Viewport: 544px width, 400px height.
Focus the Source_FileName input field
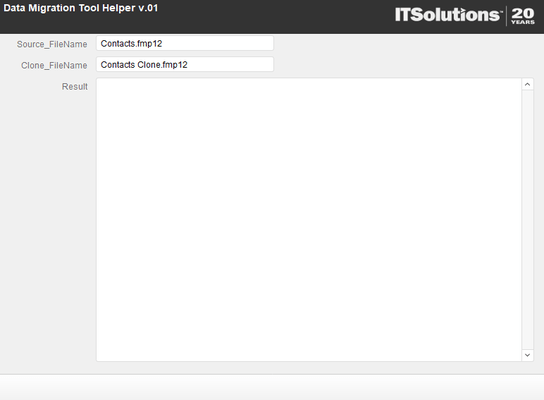tap(185, 43)
